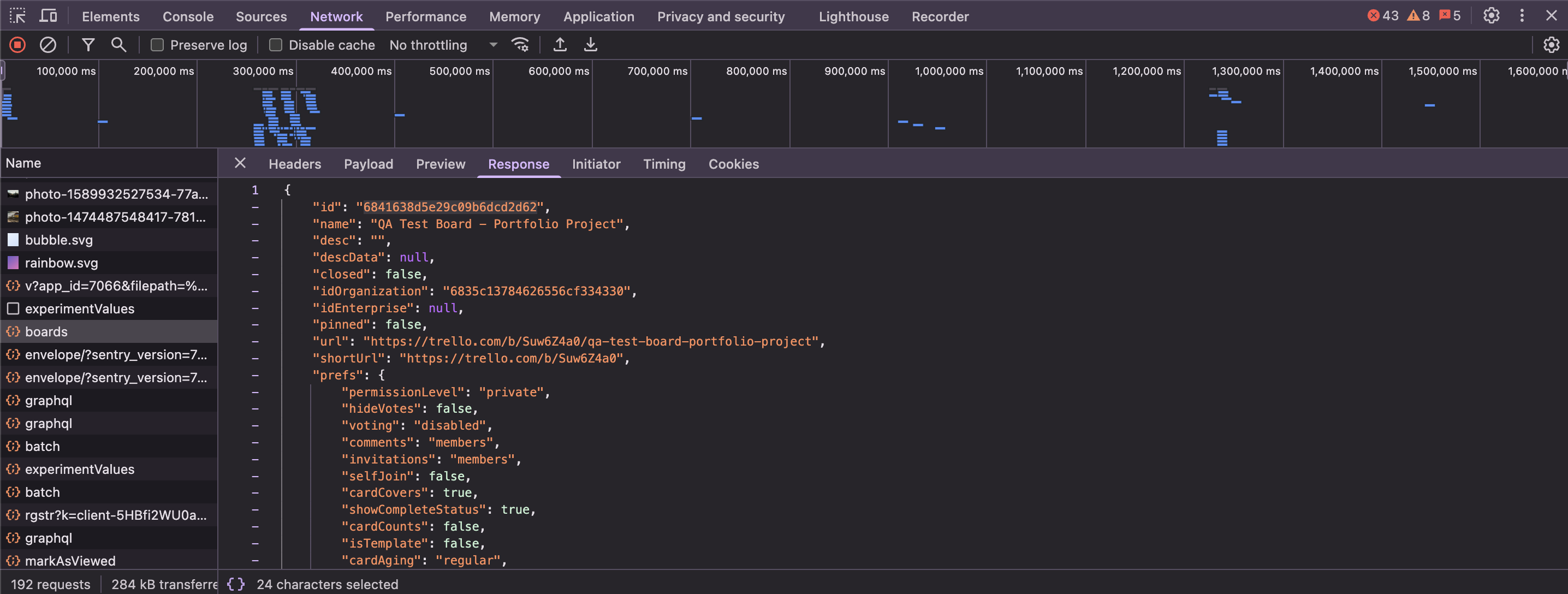Open the Recorder tab
The image size is (1568, 594).
point(941,16)
